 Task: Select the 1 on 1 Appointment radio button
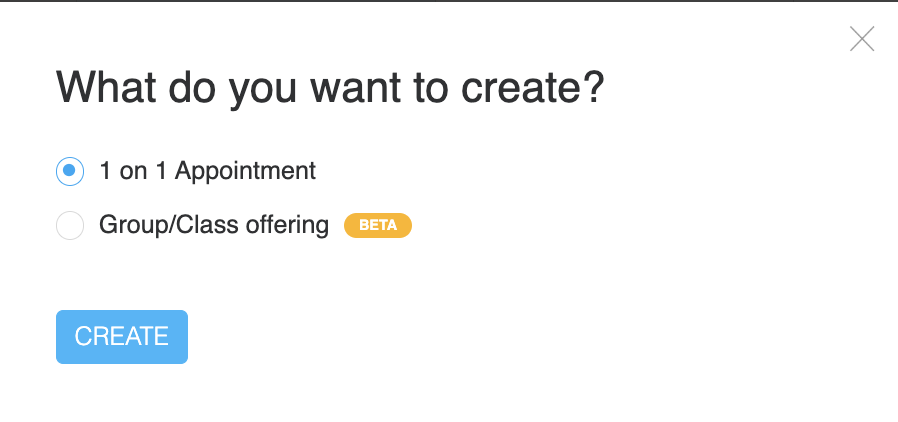[x=70, y=171]
